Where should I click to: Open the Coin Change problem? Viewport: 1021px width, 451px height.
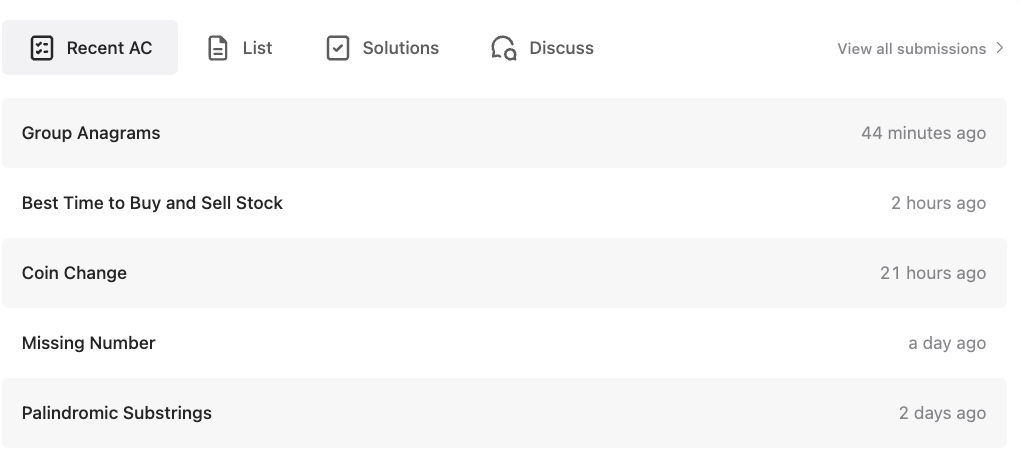pos(74,273)
